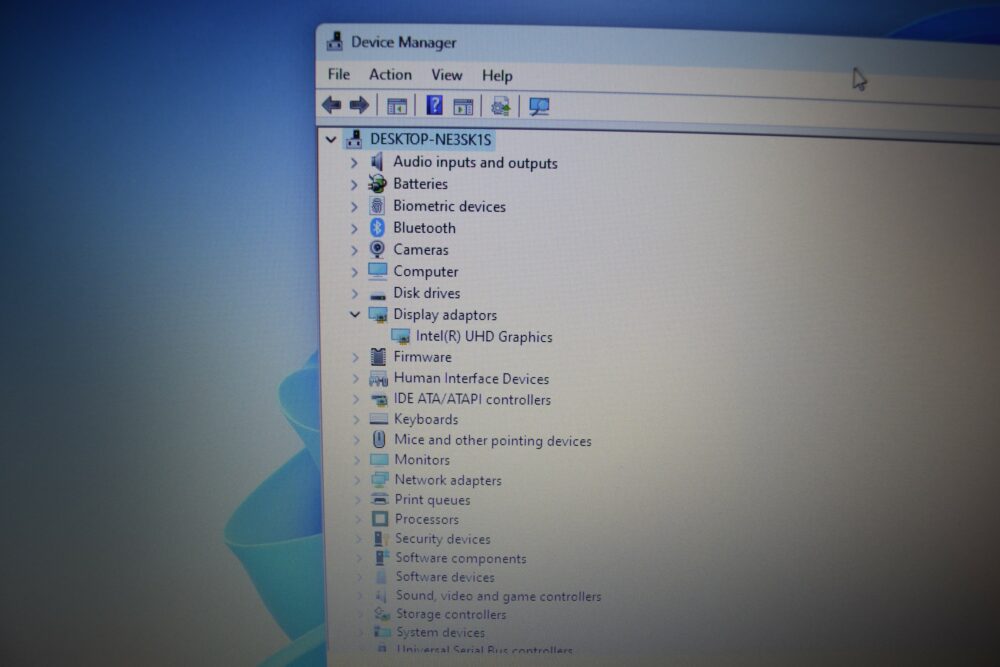Click the Audio inputs and outputs speaker icon
This screenshot has height=667, width=1000.
pyautogui.click(x=377, y=162)
